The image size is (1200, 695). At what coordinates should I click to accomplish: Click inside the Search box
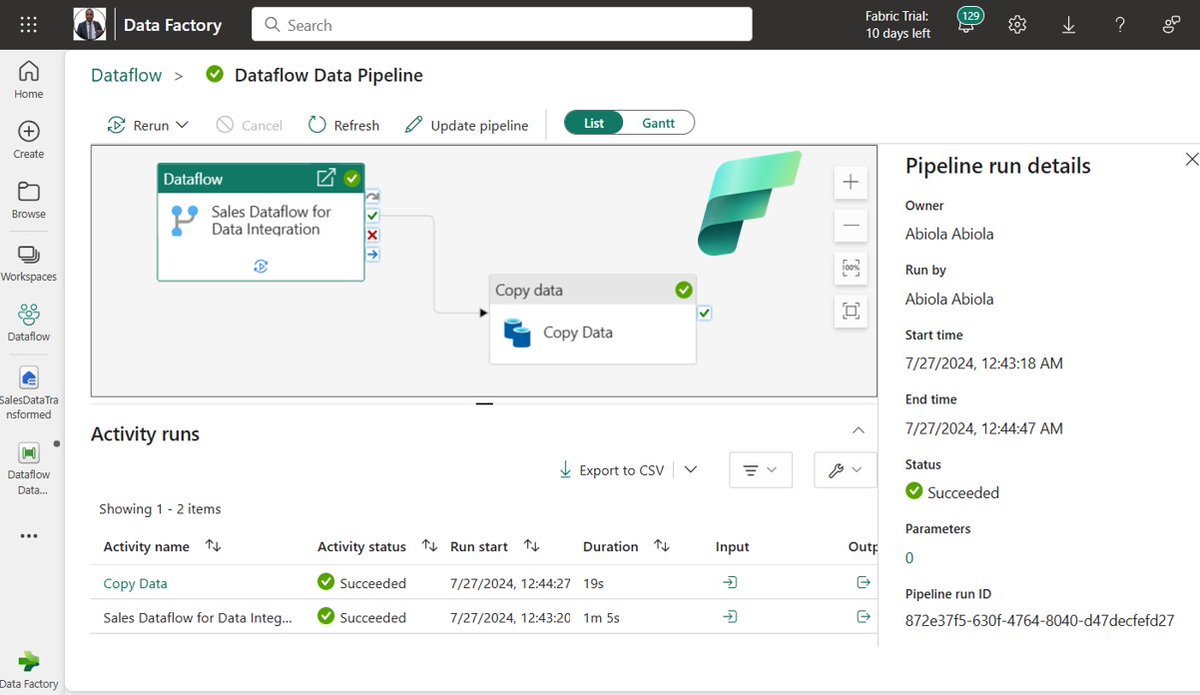pos(500,24)
